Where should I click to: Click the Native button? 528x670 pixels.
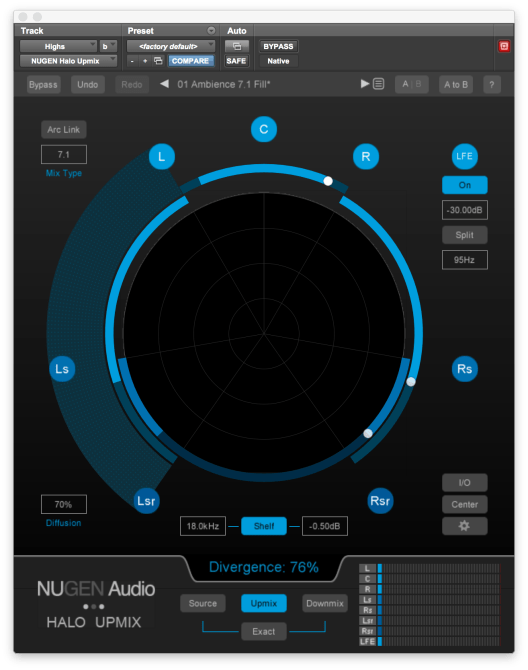278,61
